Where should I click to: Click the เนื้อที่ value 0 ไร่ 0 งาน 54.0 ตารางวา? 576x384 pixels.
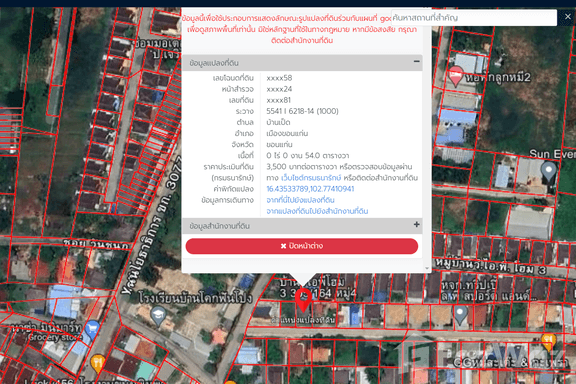click(x=307, y=155)
